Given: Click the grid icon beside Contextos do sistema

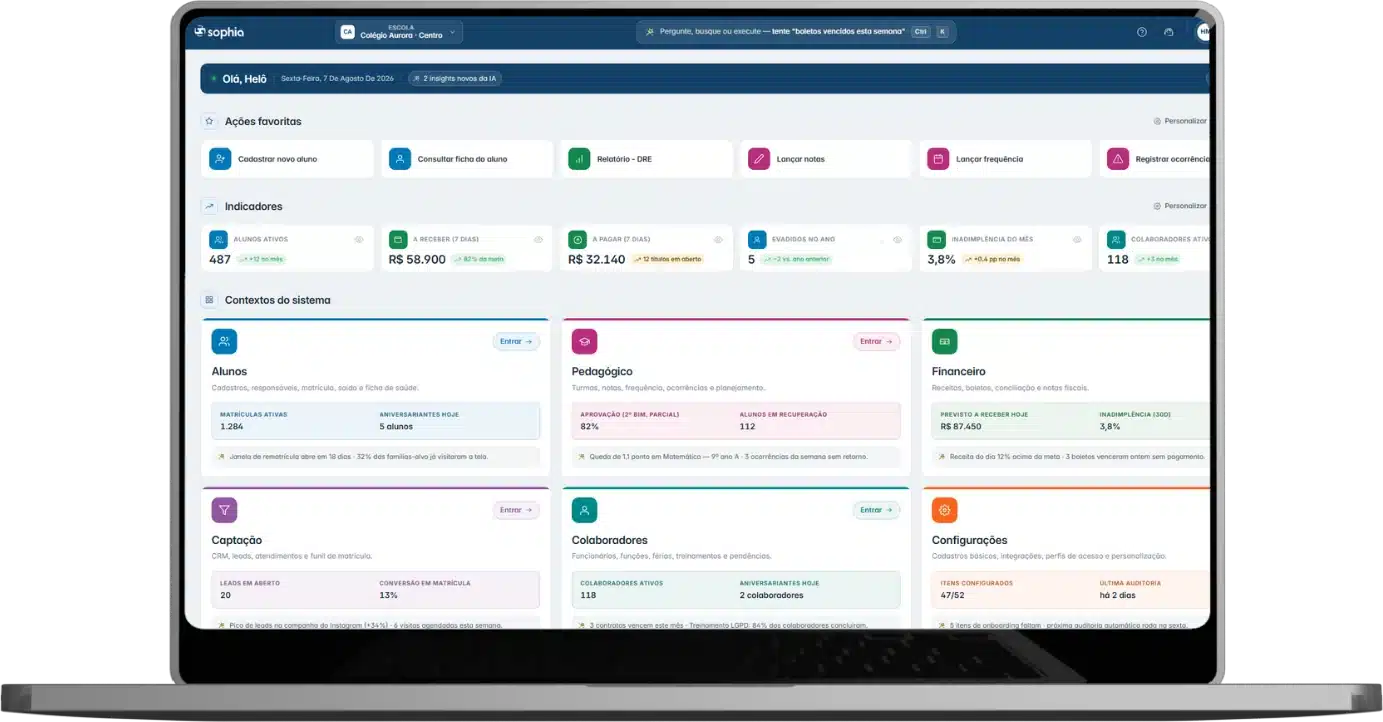Looking at the screenshot, I should click(209, 300).
